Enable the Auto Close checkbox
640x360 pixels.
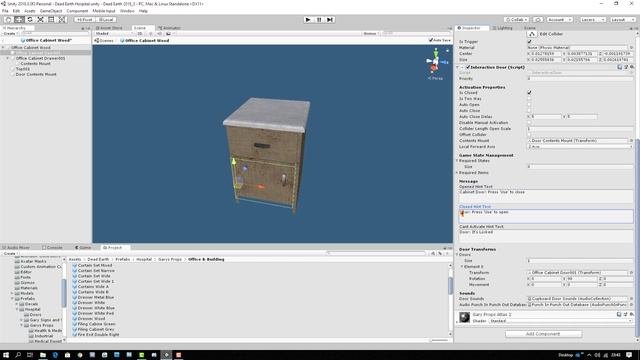click(x=529, y=111)
